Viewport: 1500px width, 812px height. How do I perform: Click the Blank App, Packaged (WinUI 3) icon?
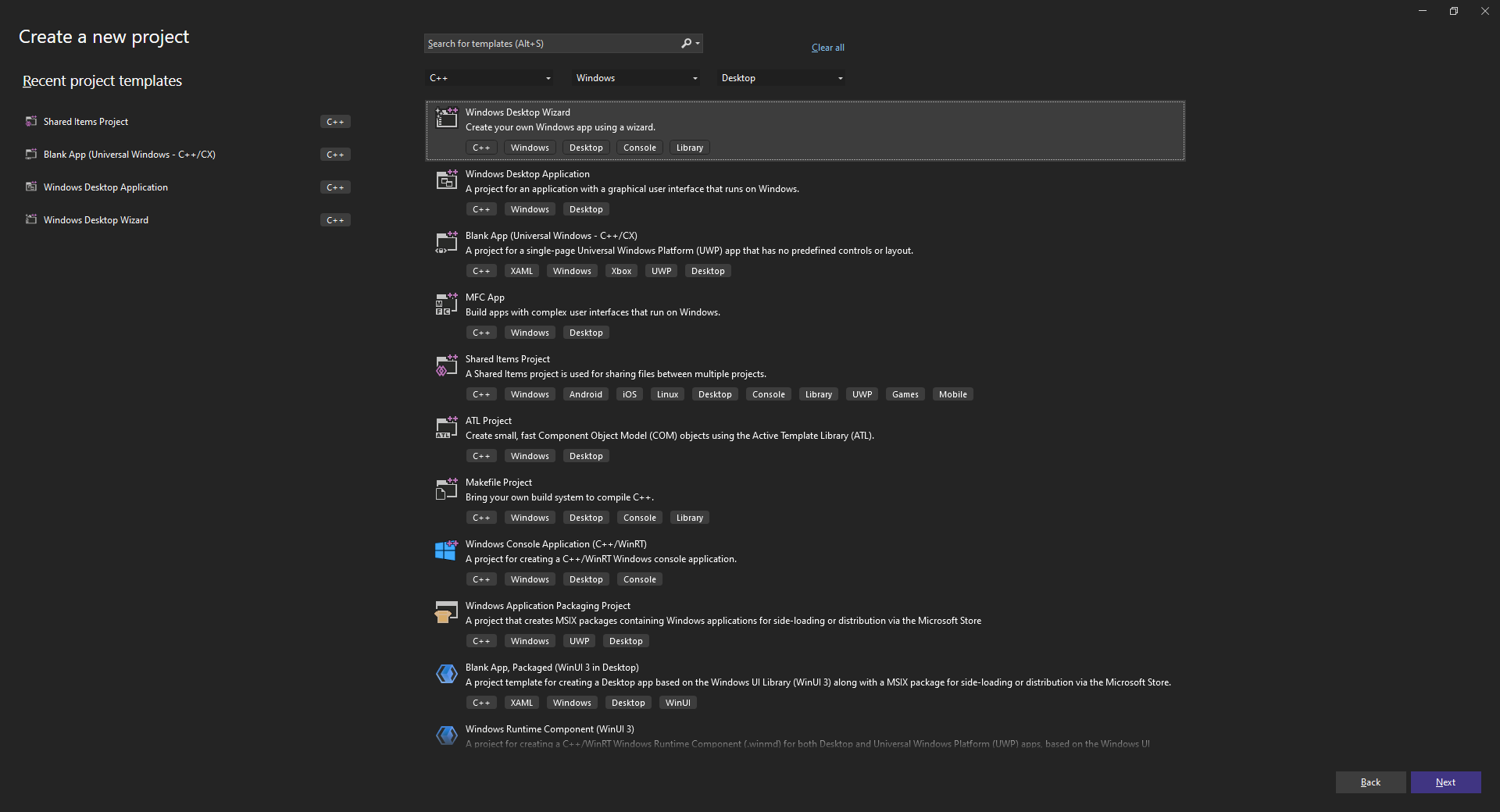coord(446,673)
